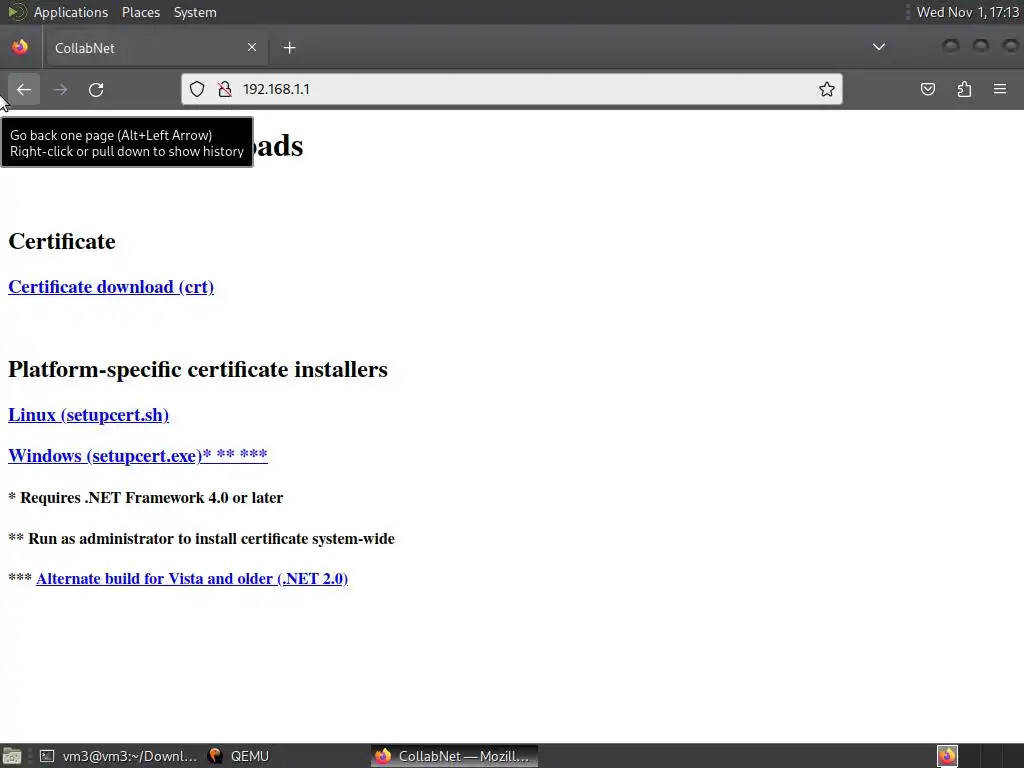Open the alternate build for Vista link
This screenshot has height=768, width=1024.
tap(192, 579)
